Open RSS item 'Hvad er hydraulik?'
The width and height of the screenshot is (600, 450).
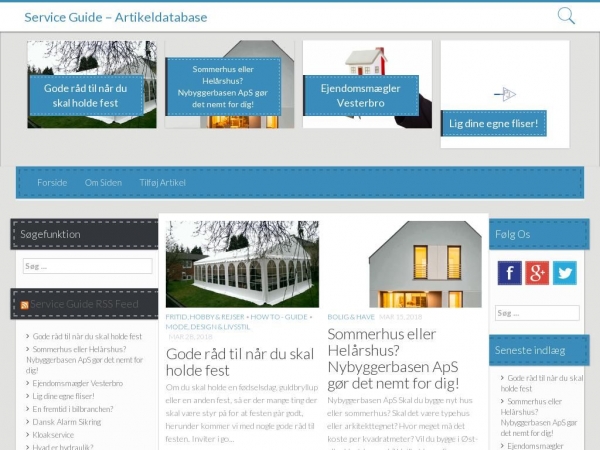point(63,447)
